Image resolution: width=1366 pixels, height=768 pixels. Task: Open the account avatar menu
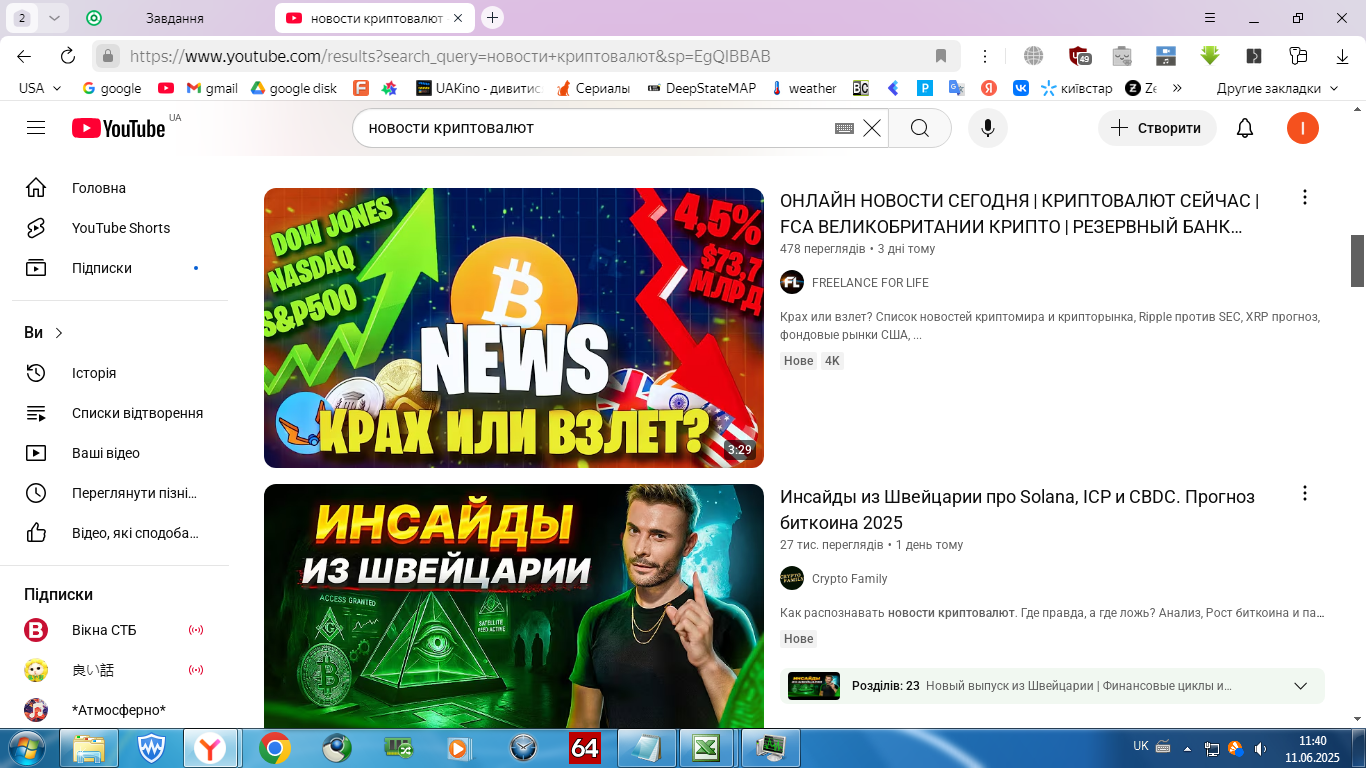(1303, 128)
